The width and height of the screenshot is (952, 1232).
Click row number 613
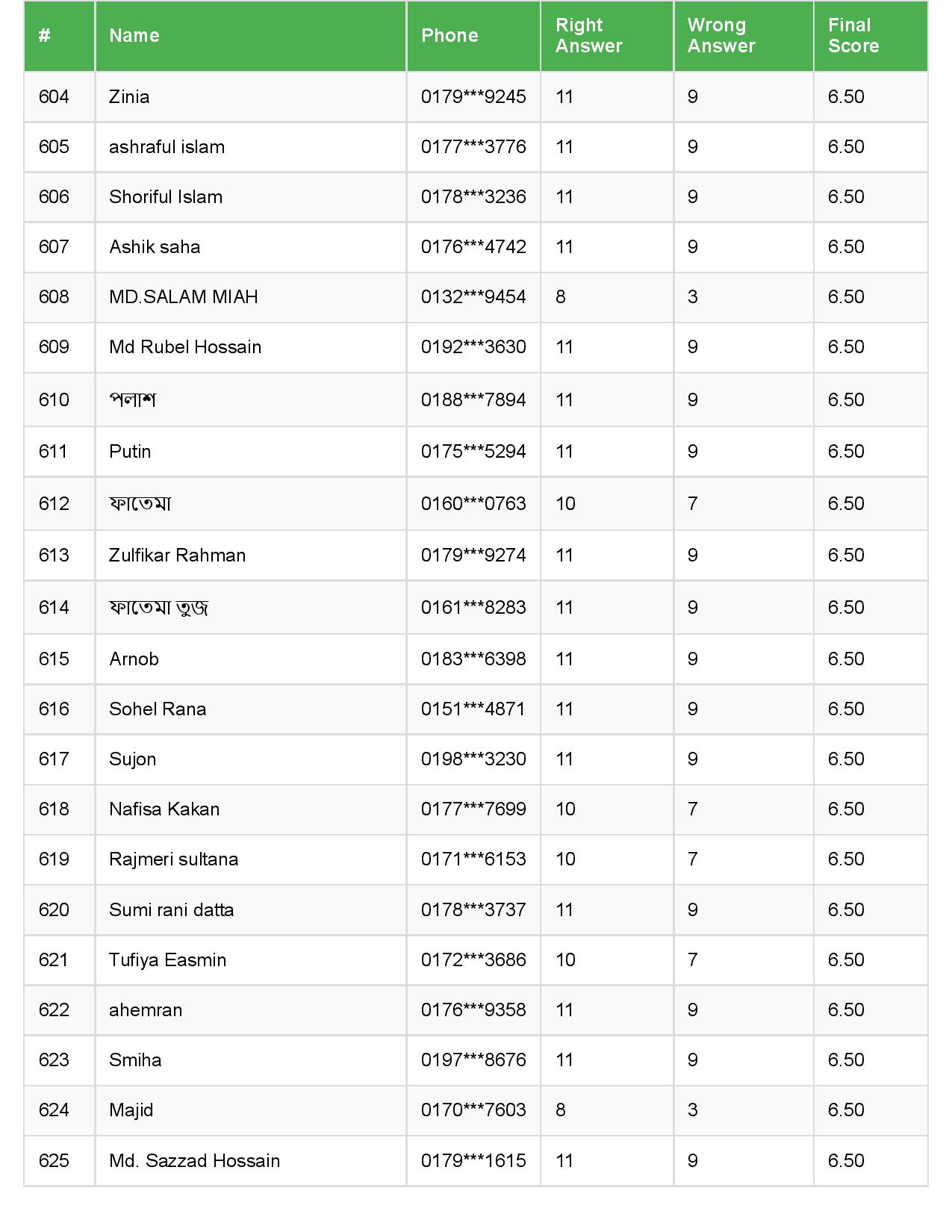click(x=54, y=556)
